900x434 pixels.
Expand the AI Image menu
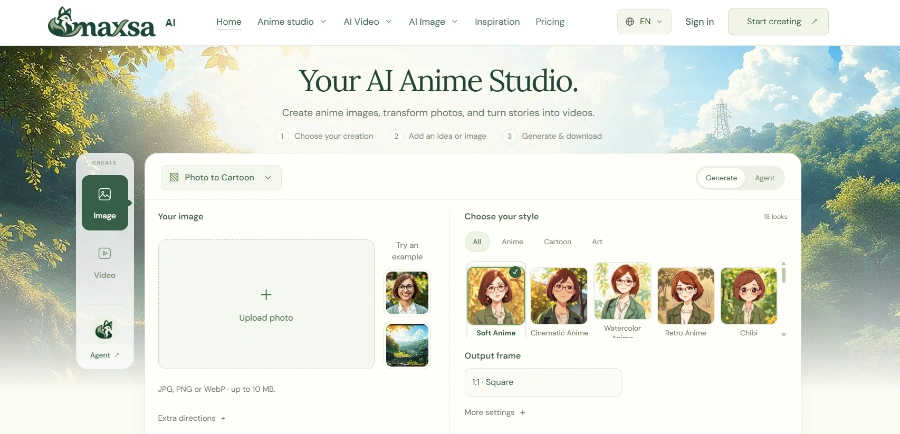coord(433,22)
